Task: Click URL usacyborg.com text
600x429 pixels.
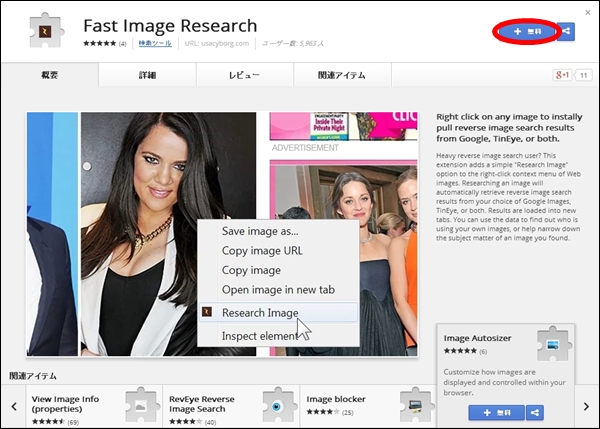Action: pyautogui.click(x=217, y=43)
